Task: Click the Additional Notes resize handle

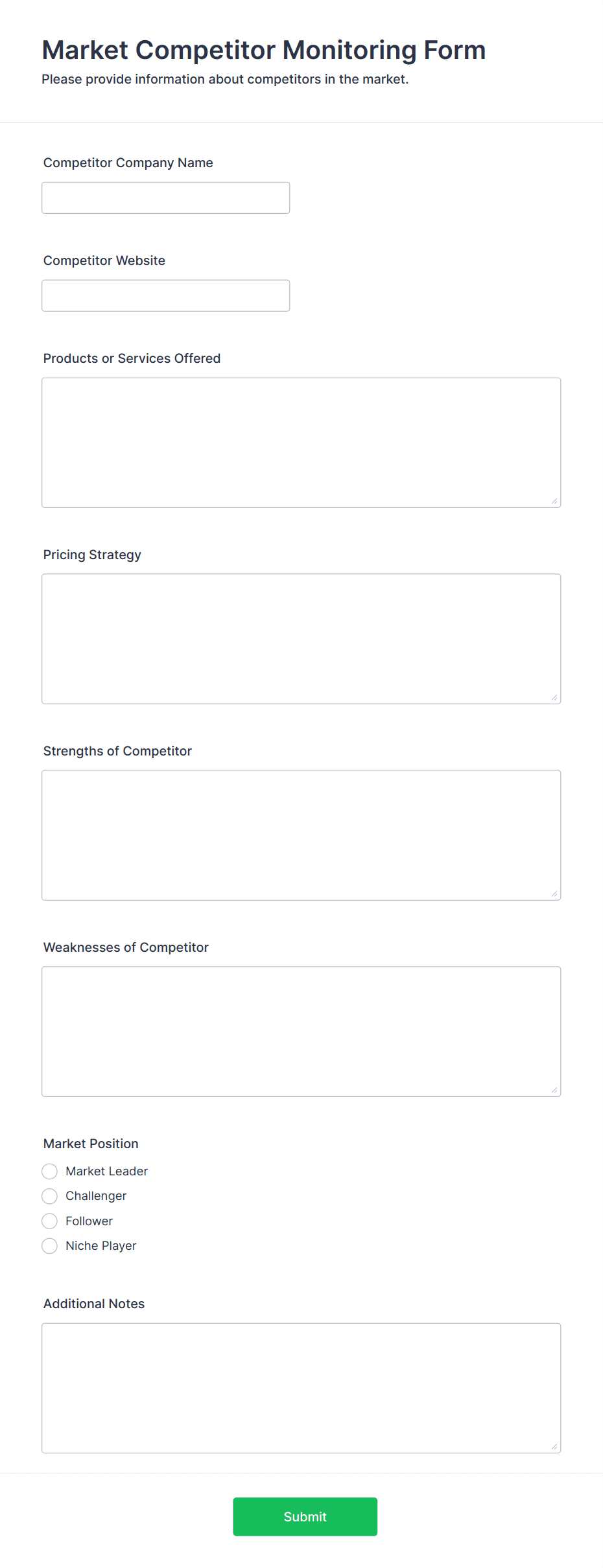Action: point(554,1446)
